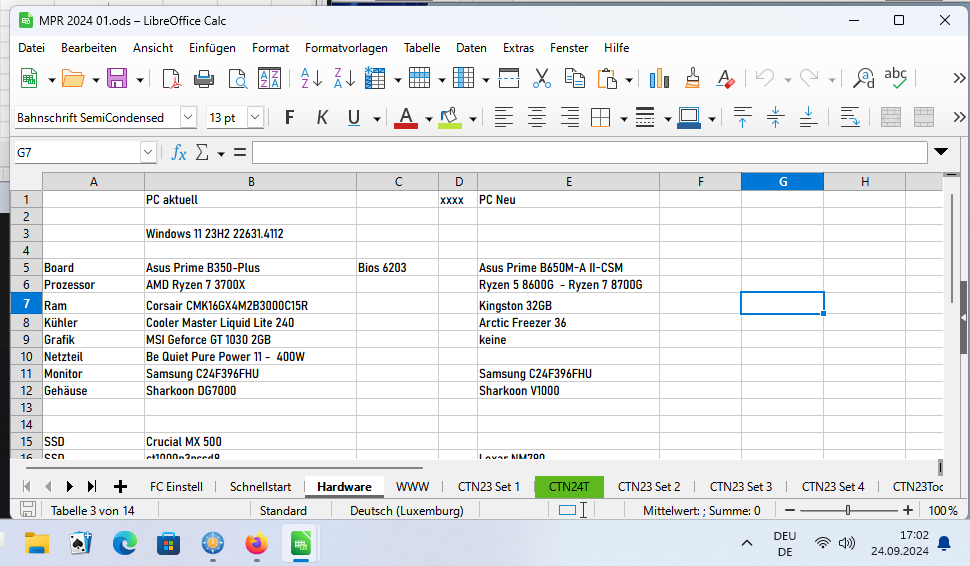Center cell content vertically
970x566 pixels.
coord(775,117)
